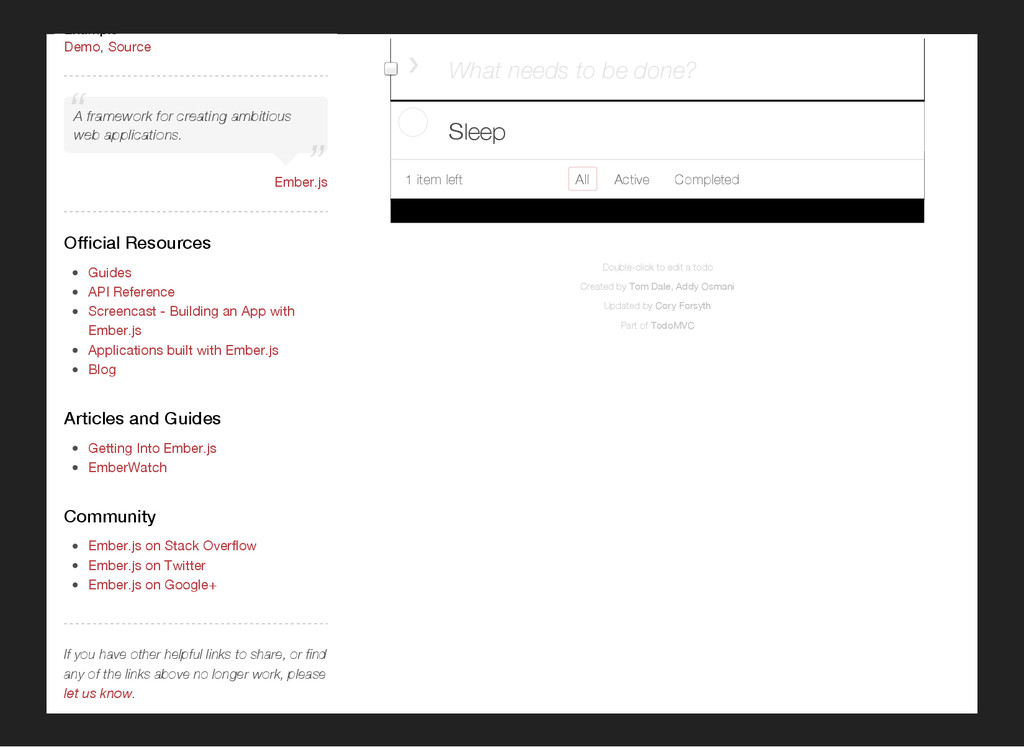Screen dimensions: 1024x747
Task: Click the Community heading
Action: pos(110,517)
